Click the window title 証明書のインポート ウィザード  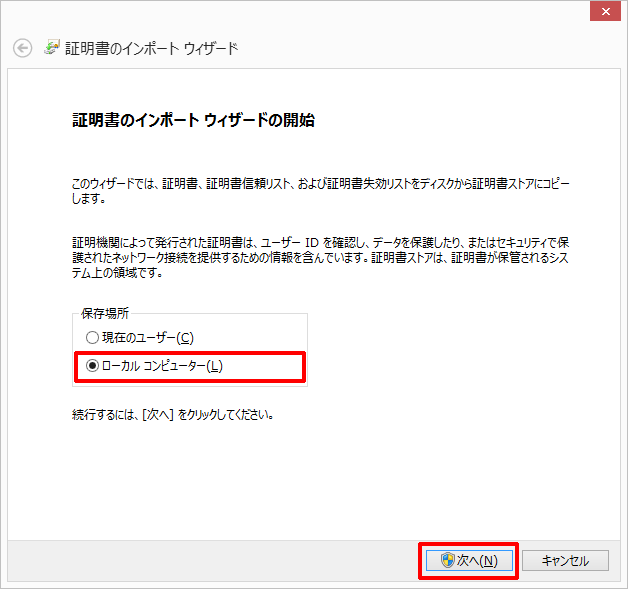click(151, 48)
